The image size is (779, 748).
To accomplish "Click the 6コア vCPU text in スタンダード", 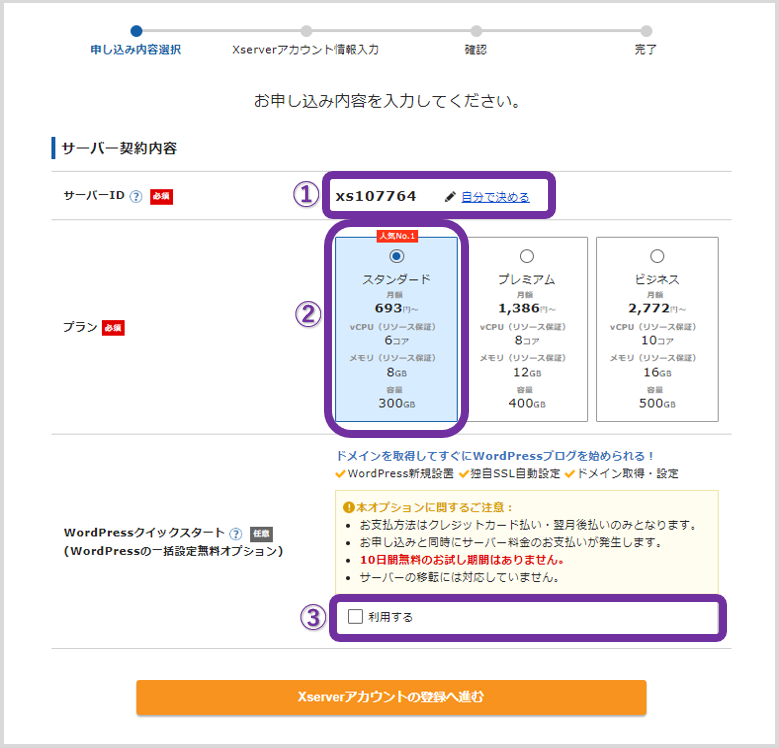I will tap(396, 341).
